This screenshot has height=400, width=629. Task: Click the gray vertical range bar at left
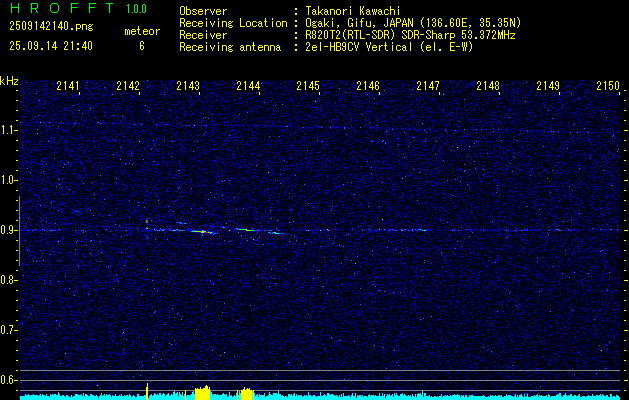(20, 231)
